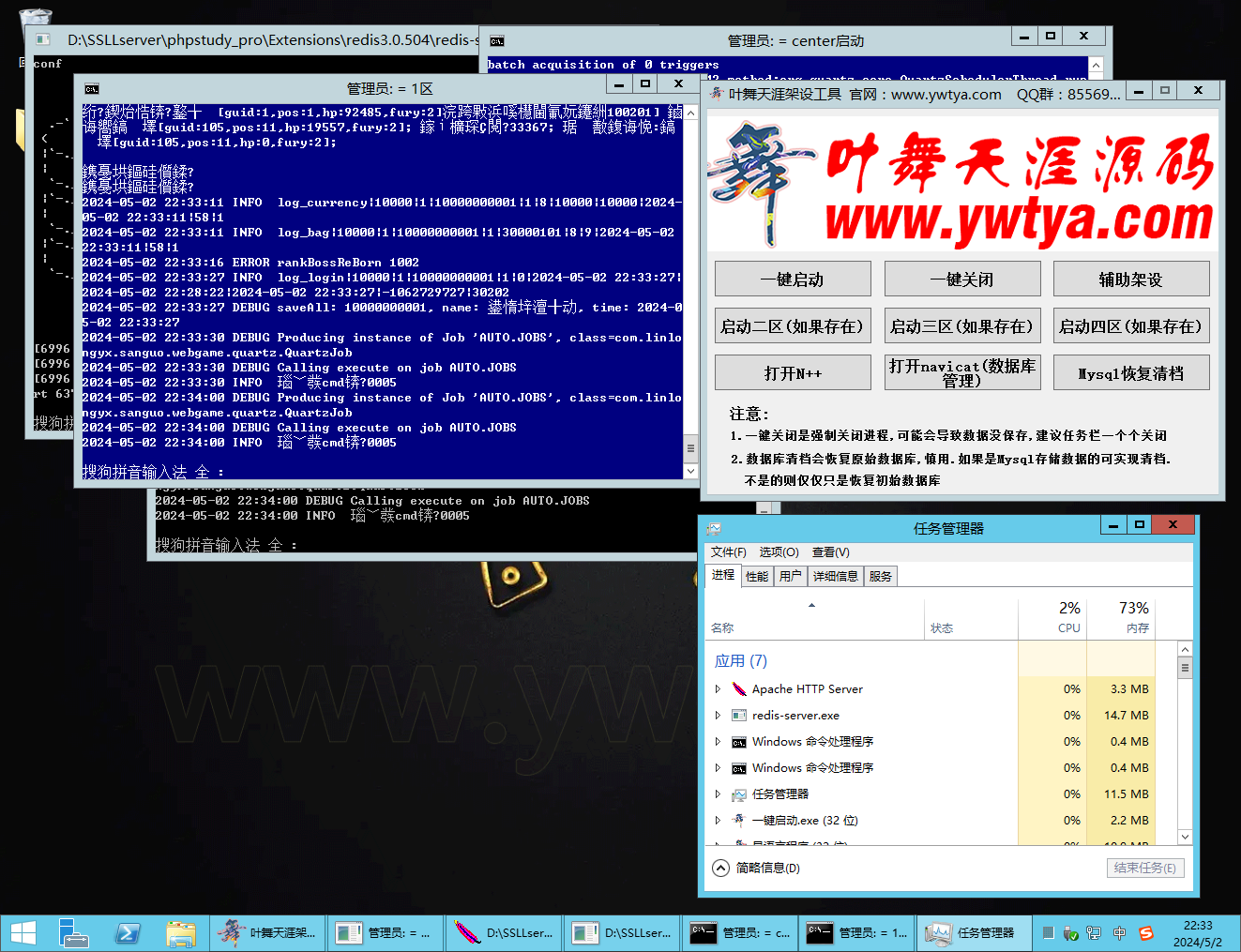Click 启动二区(如果存在) button
The width and height of the screenshot is (1241, 952).
(x=793, y=326)
